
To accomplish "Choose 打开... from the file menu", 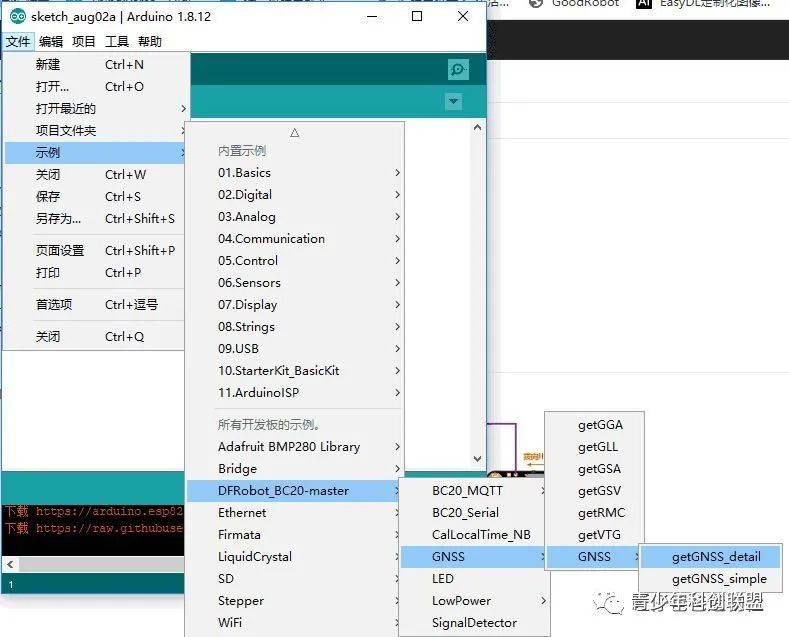I will pyautogui.click(x=97, y=87).
